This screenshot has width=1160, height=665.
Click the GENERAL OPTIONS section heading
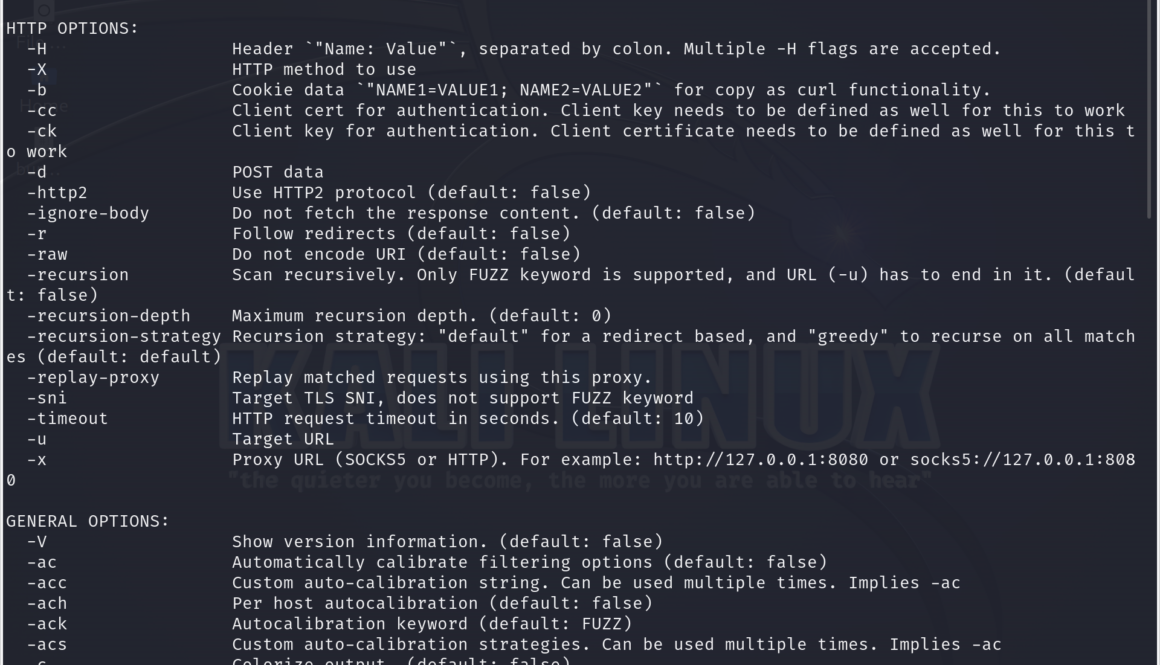[x=88, y=522]
